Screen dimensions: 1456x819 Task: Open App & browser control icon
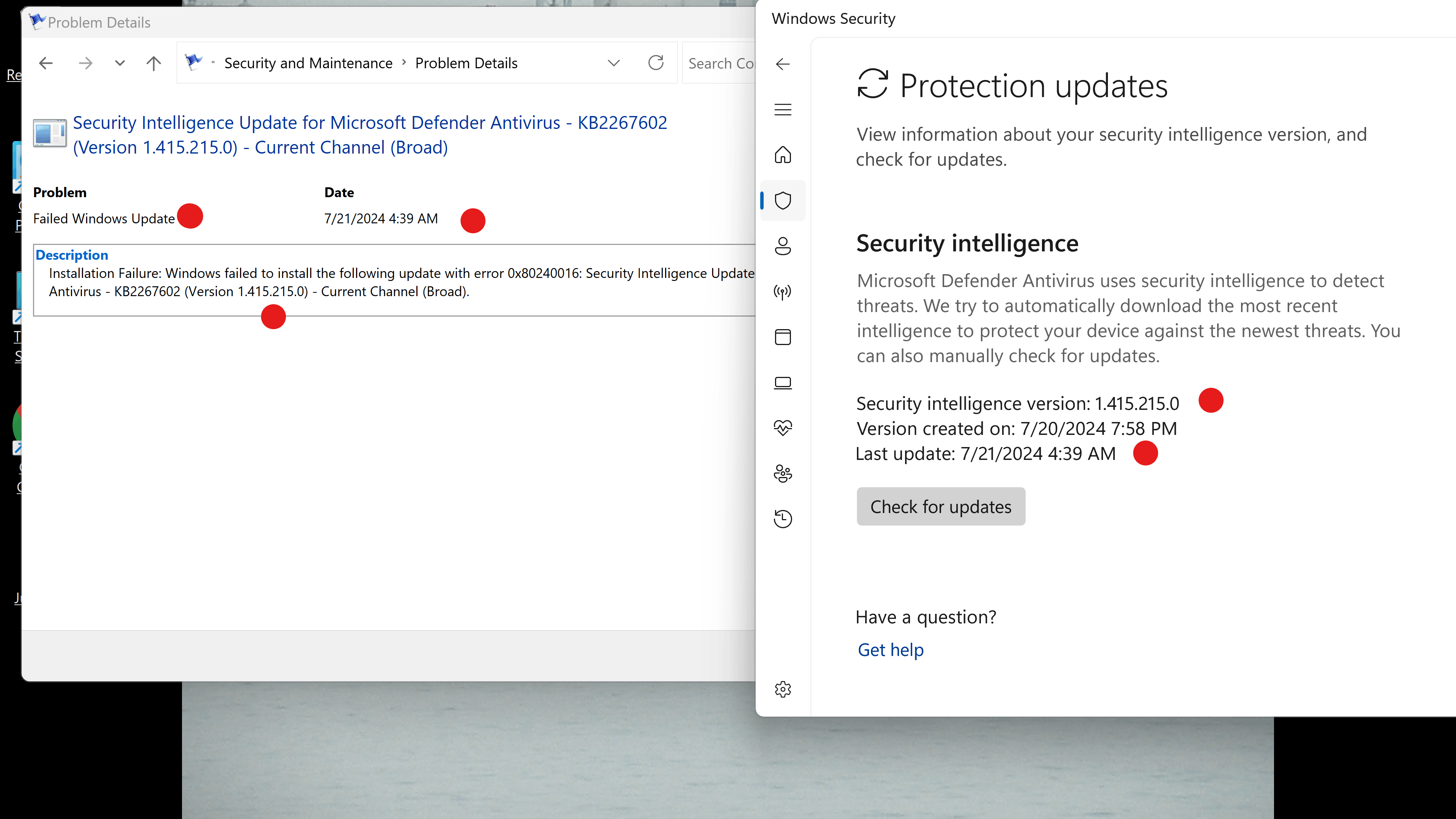pyautogui.click(x=783, y=337)
